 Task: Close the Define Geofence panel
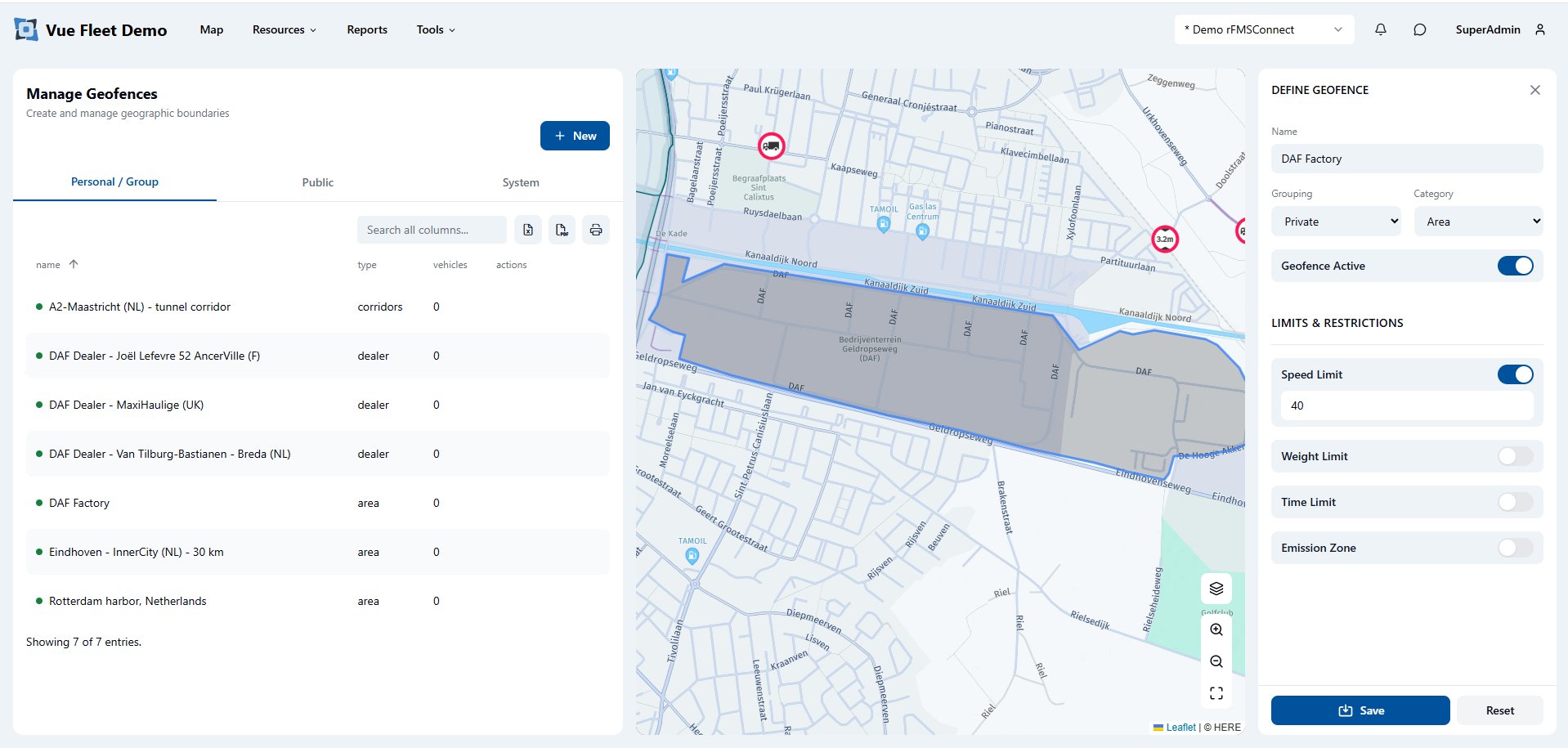[1535, 90]
